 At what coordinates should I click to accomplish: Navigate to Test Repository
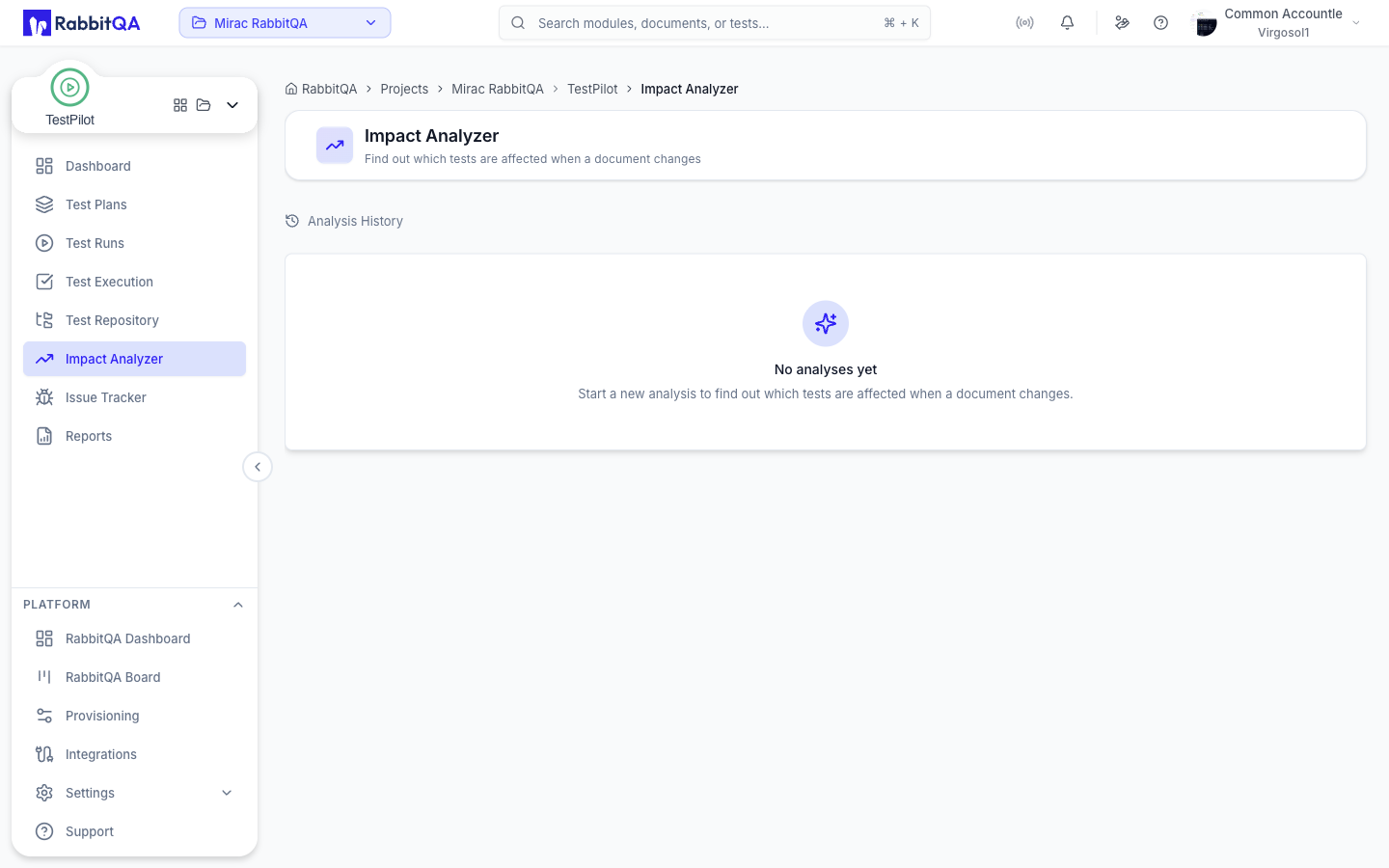click(134, 320)
